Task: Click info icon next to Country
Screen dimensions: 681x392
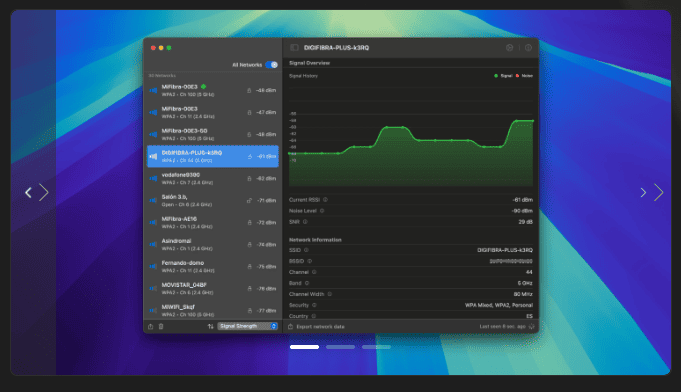Action: (x=314, y=316)
